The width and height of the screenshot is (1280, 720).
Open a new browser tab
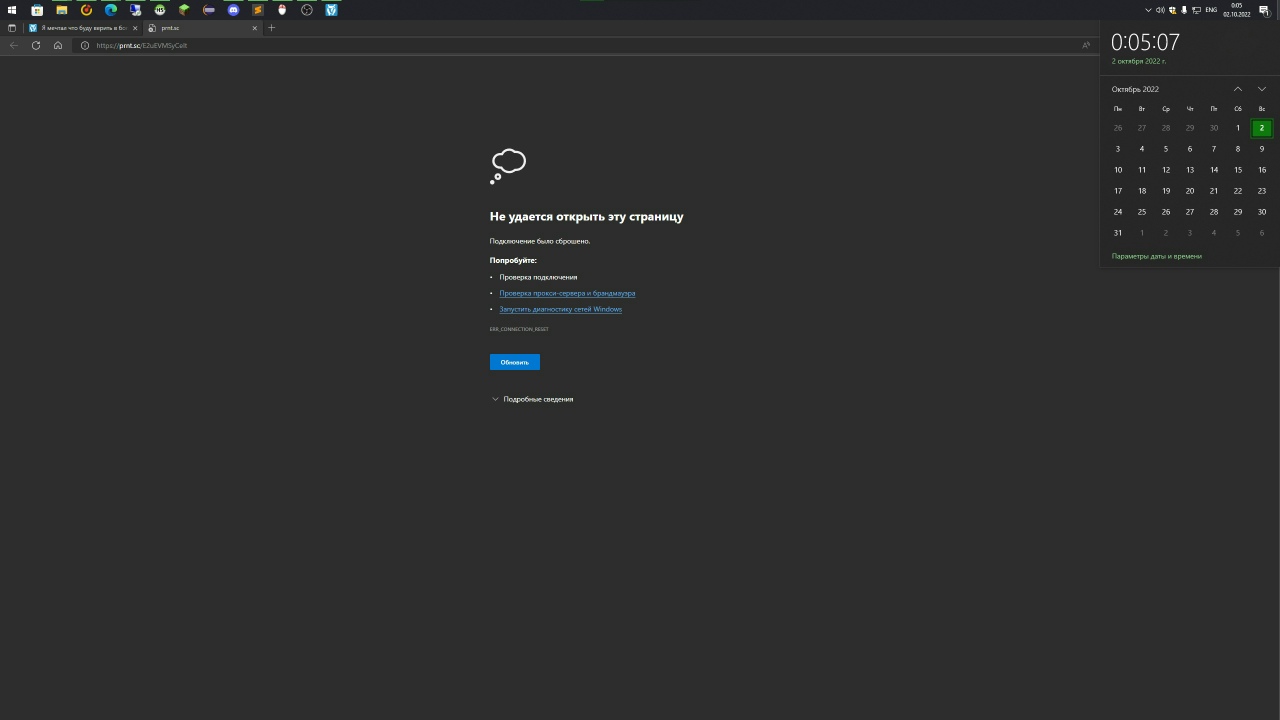pos(271,28)
